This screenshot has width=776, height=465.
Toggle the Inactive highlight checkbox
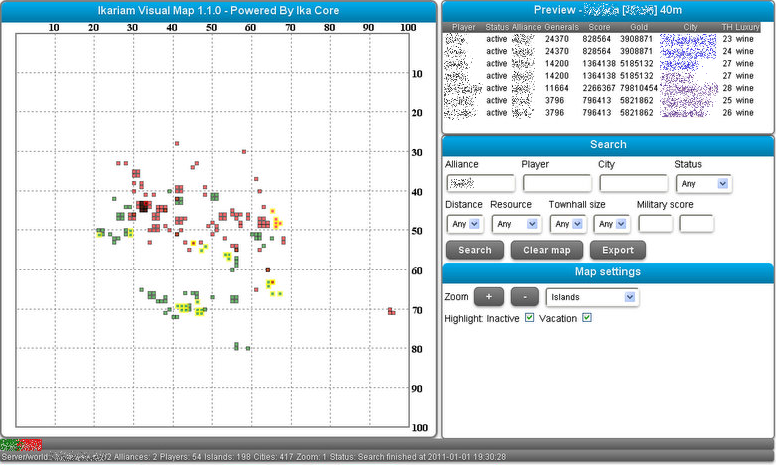click(x=529, y=318)
